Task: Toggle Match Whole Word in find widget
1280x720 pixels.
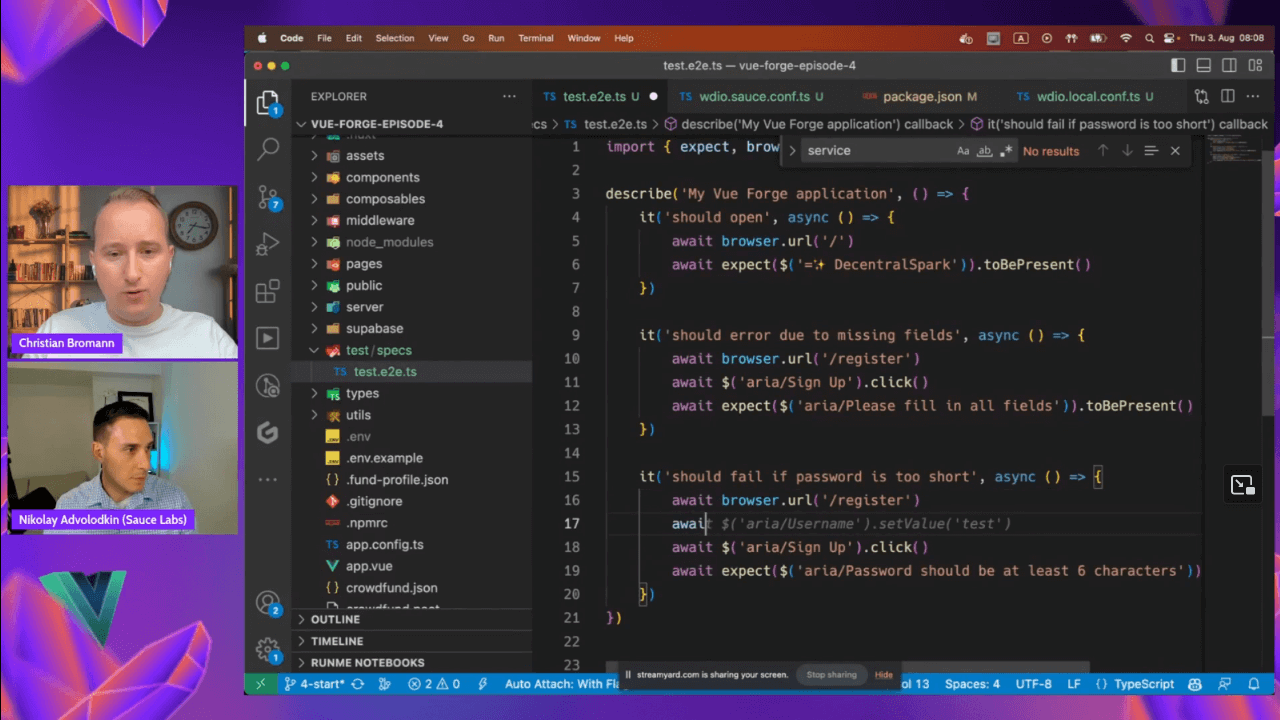Action: point(984,151)
